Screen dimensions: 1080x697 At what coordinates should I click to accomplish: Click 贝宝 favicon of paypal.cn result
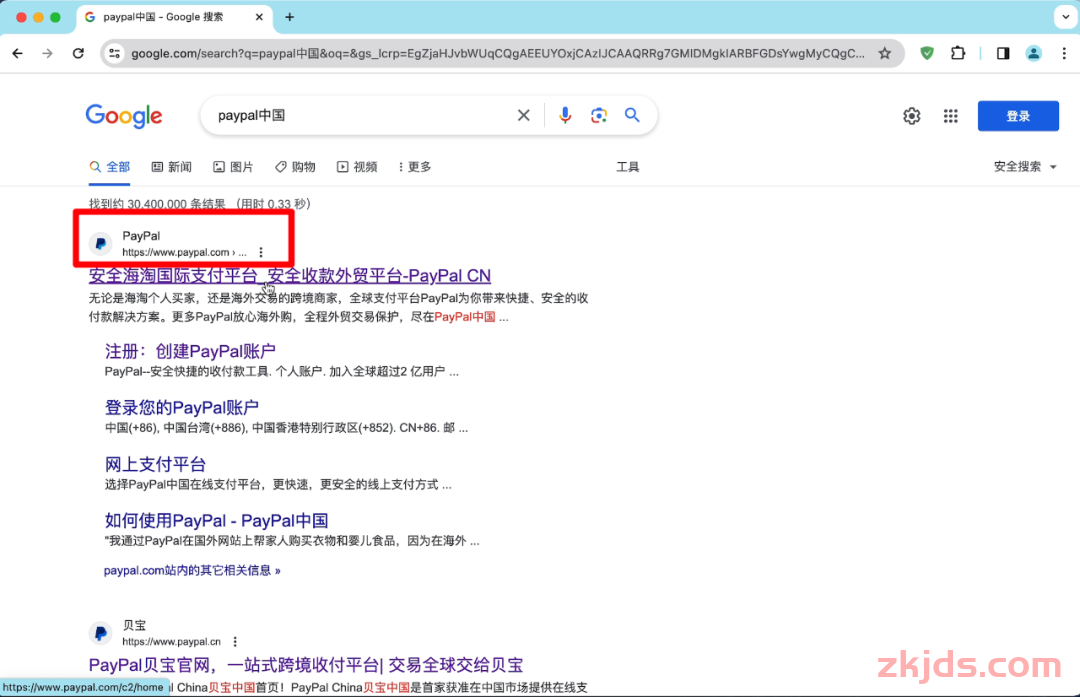click(x=101, y=633)
